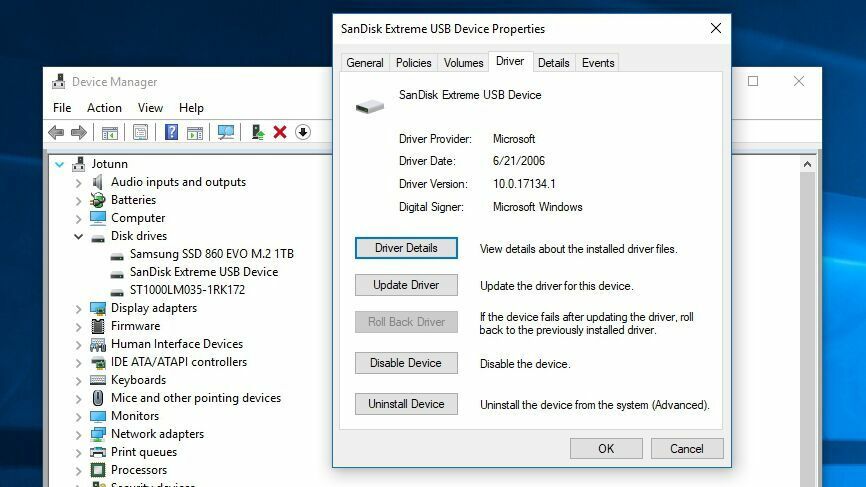
Task: Click driver date value 6/21/2006
Action: [x=519, y=161]
